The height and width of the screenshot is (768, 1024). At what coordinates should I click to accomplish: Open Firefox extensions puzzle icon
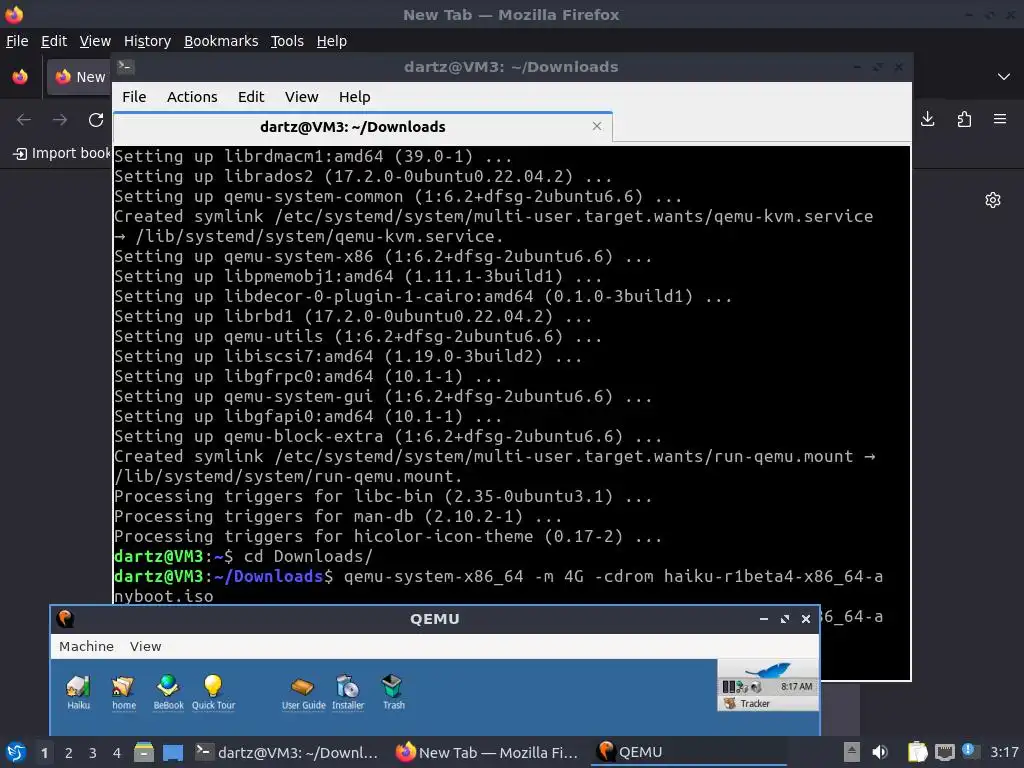coord(964,119)
